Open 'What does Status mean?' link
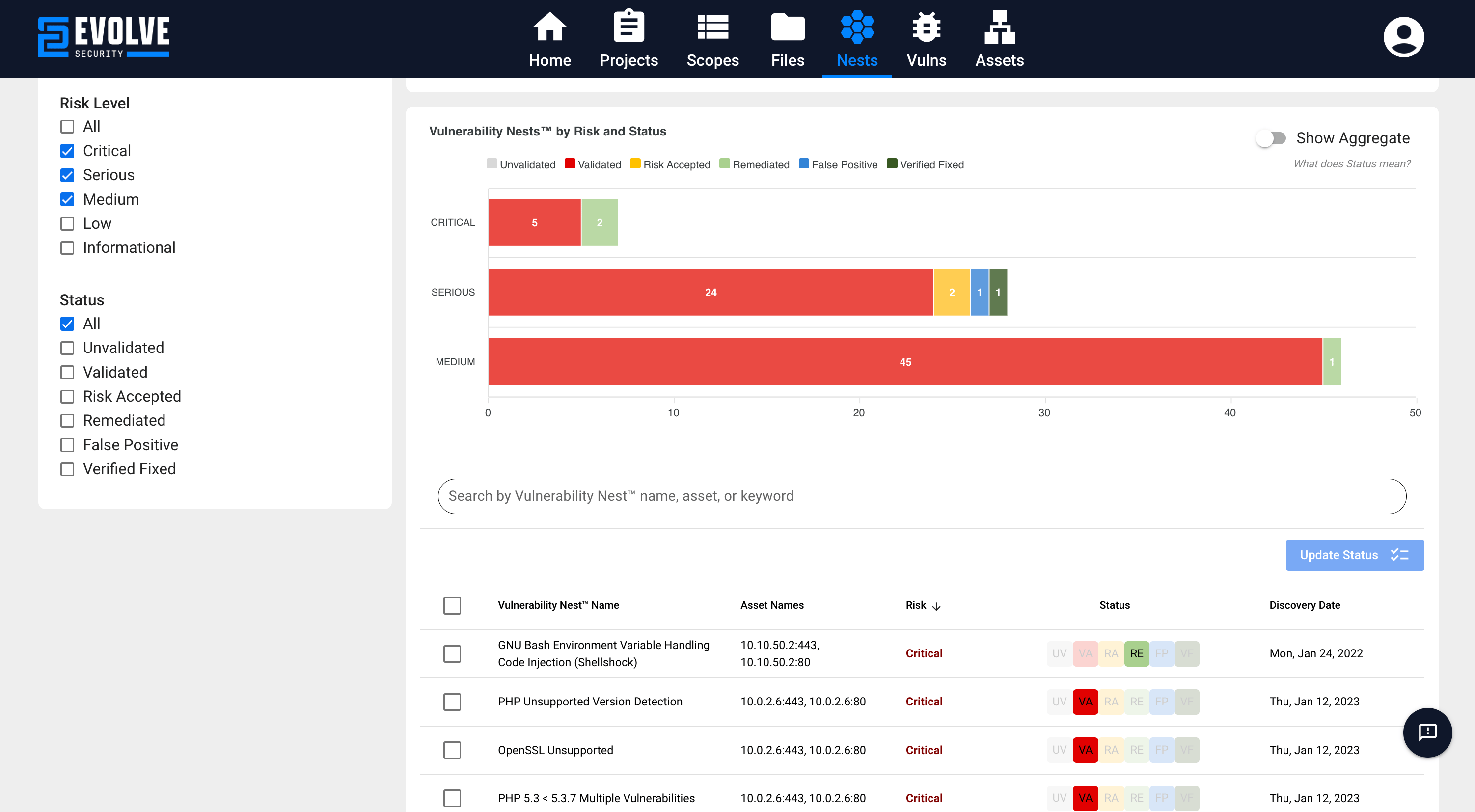1475x812 pixels. pyautogui.click(x=1351, y=164)
